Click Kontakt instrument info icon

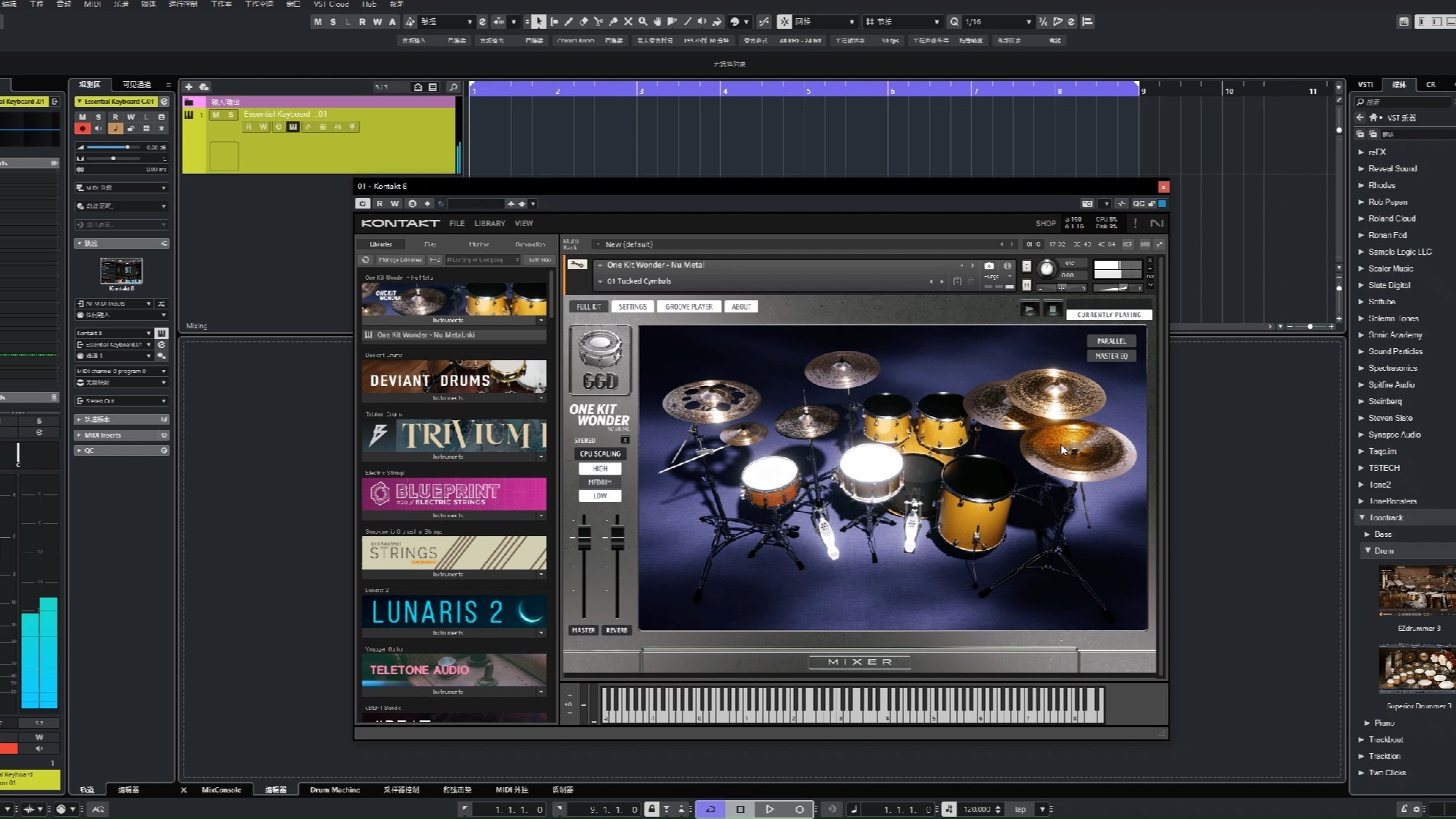[1007, 266]
